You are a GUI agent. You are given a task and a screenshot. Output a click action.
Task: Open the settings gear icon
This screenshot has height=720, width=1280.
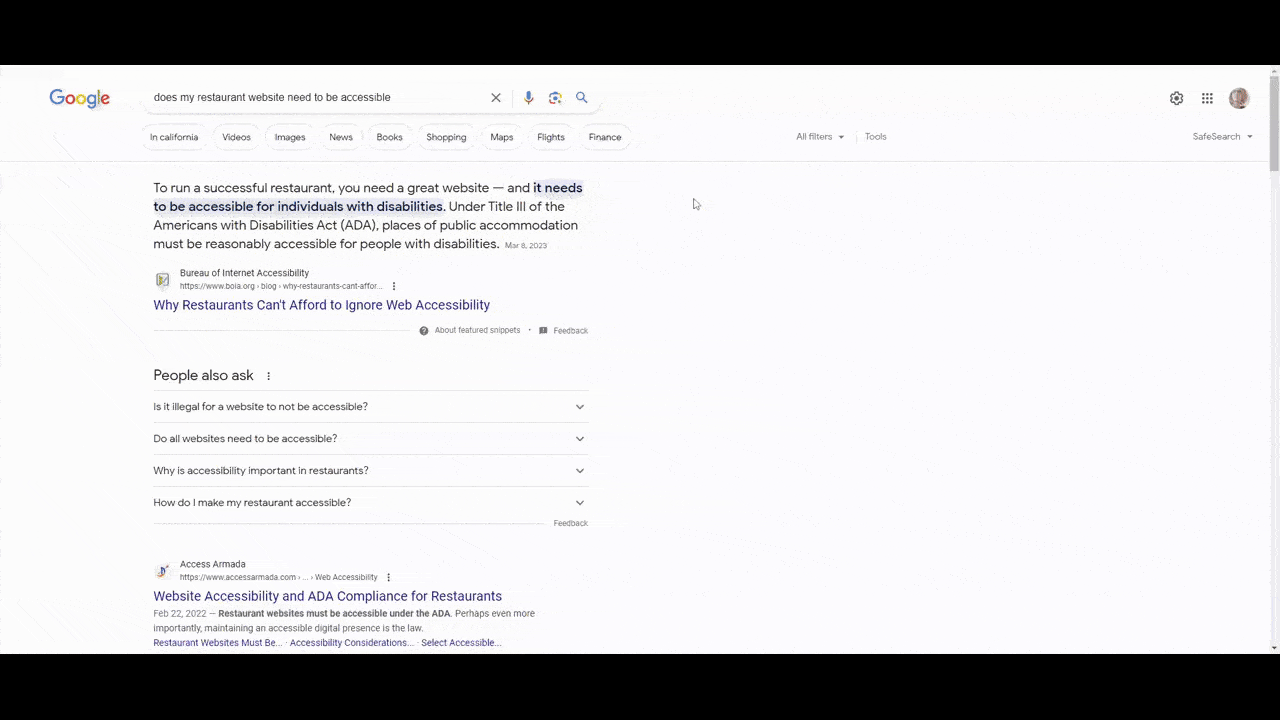click(x=1177, y=98)
